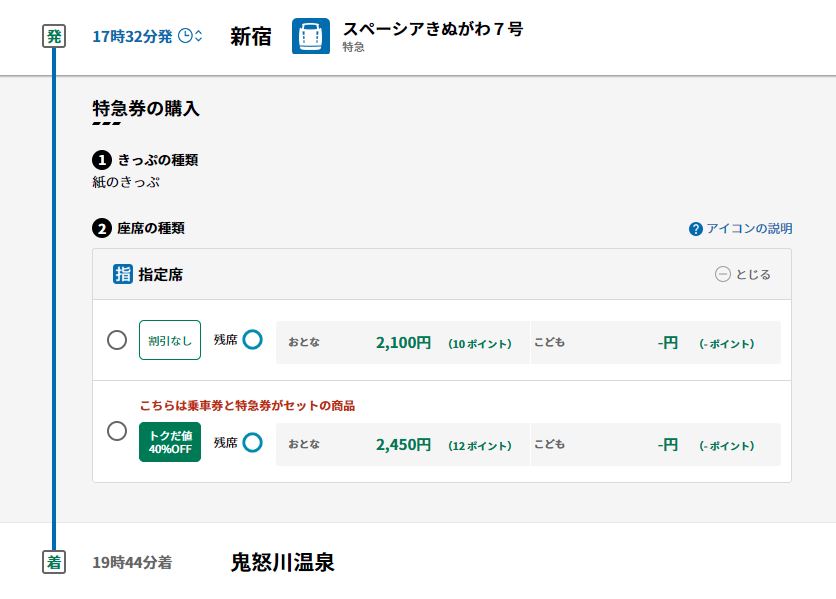Click the 指定席 section title
This screenshot has height=599, width=836.
click(x=160, y=275)
